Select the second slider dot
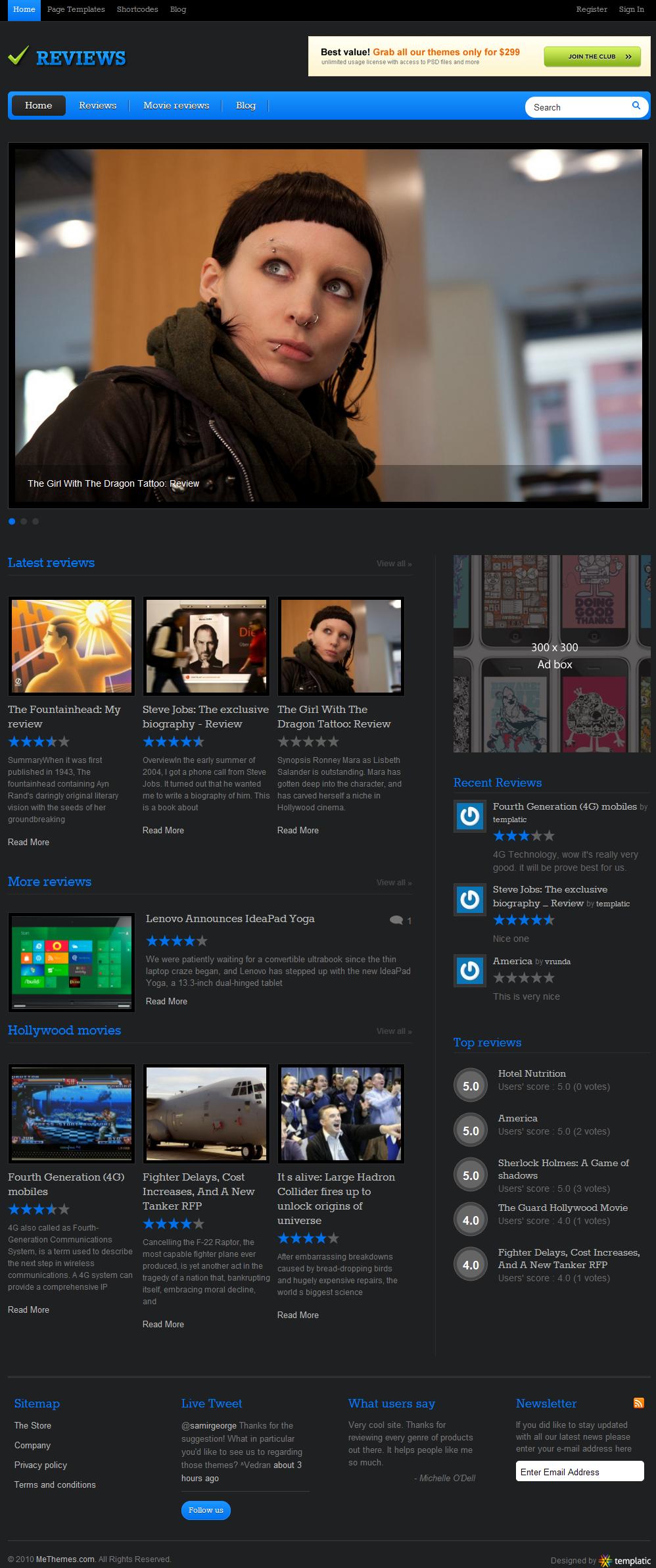Viewport: 656px width, 1568px height. 24,522
